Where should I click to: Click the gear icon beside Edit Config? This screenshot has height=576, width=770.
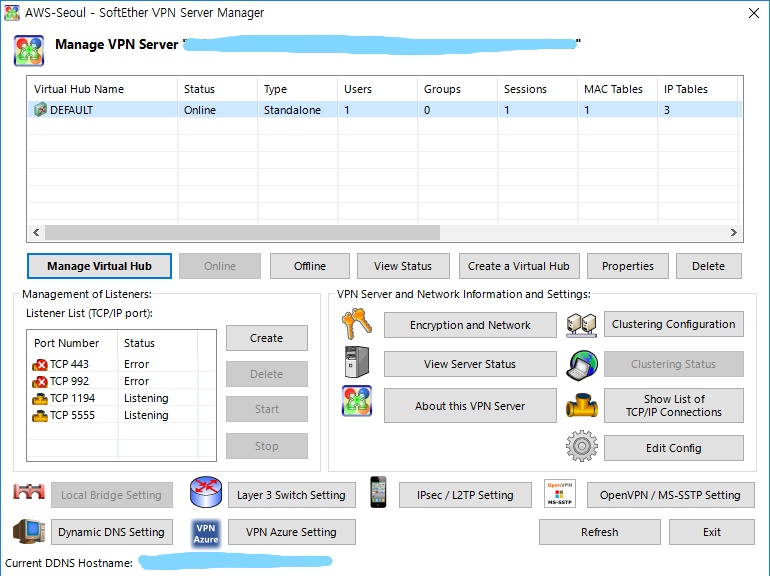[x=581, y=447]
